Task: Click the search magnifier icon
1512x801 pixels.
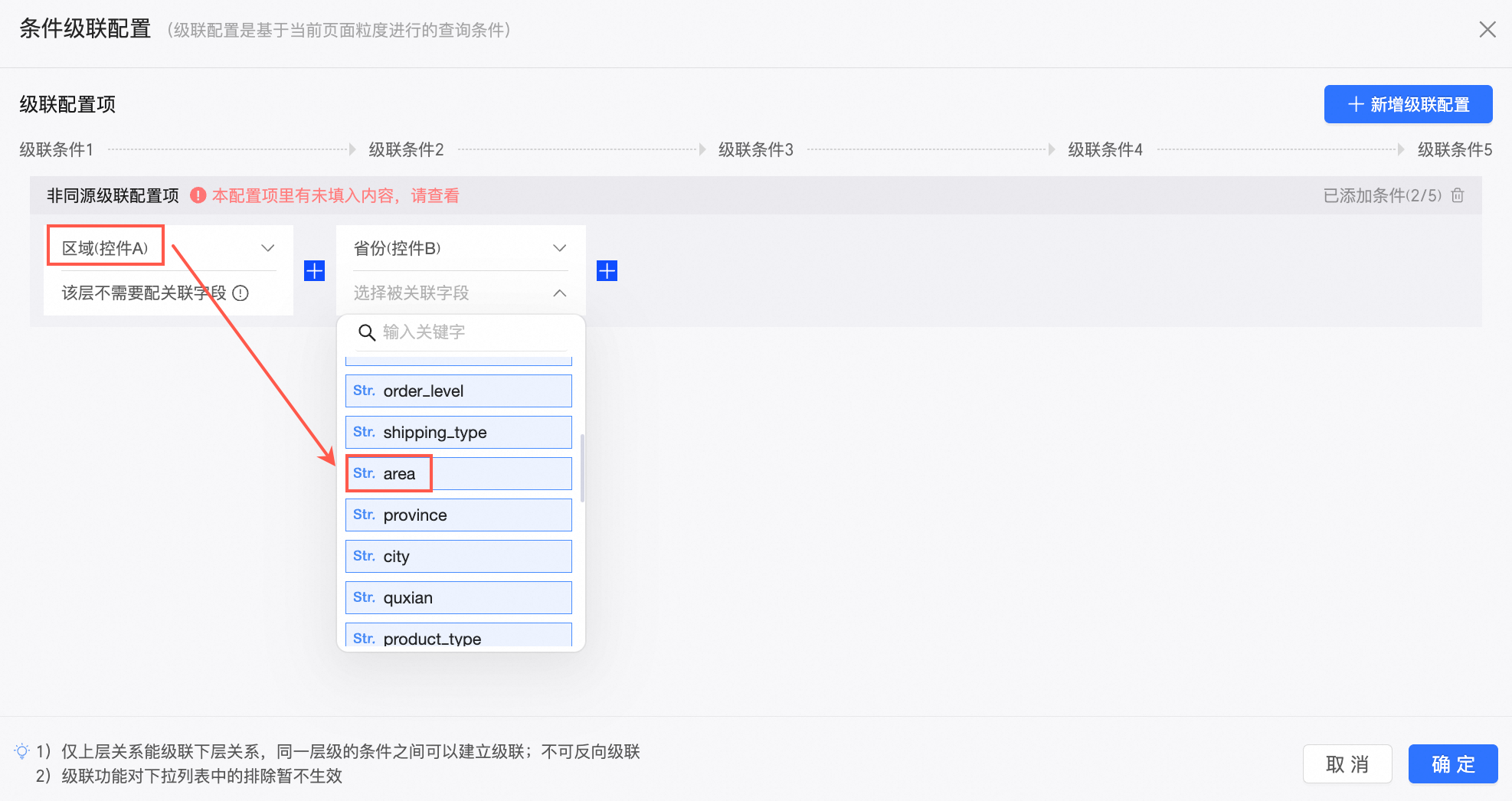Action: tap(367, 332)
